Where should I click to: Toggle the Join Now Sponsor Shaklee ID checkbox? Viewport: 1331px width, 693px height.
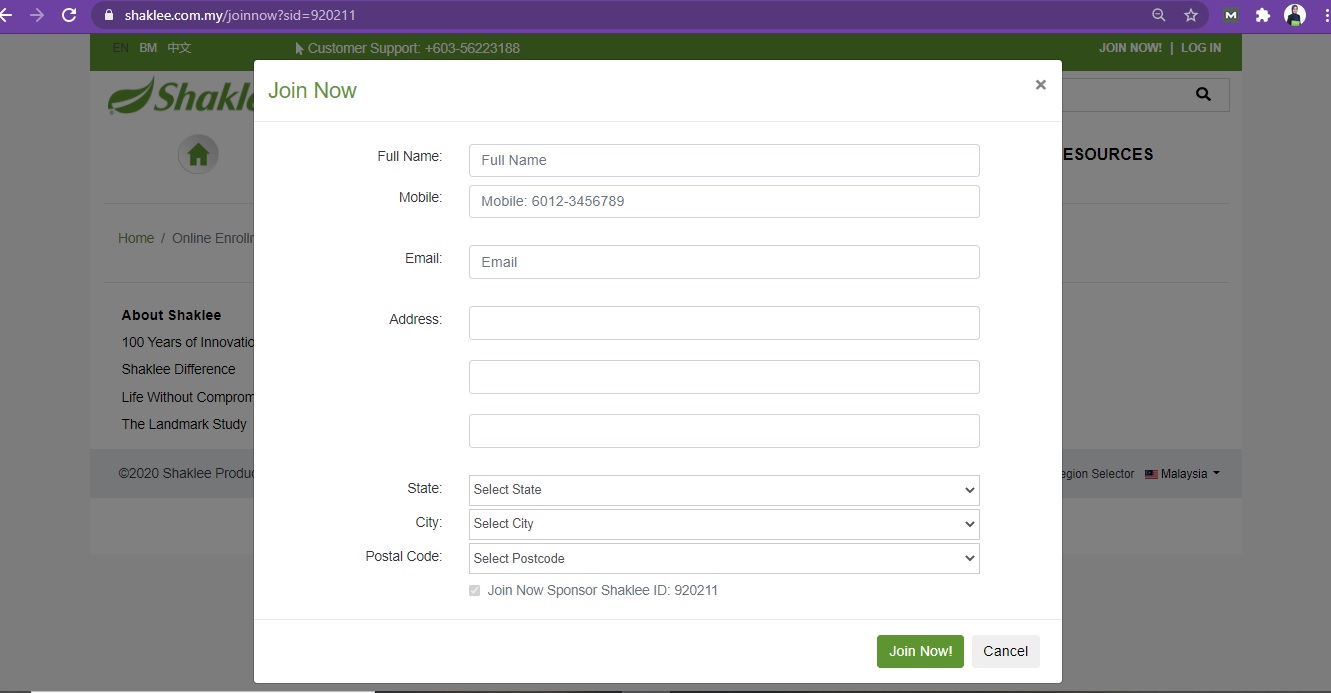tap(475, 591)
